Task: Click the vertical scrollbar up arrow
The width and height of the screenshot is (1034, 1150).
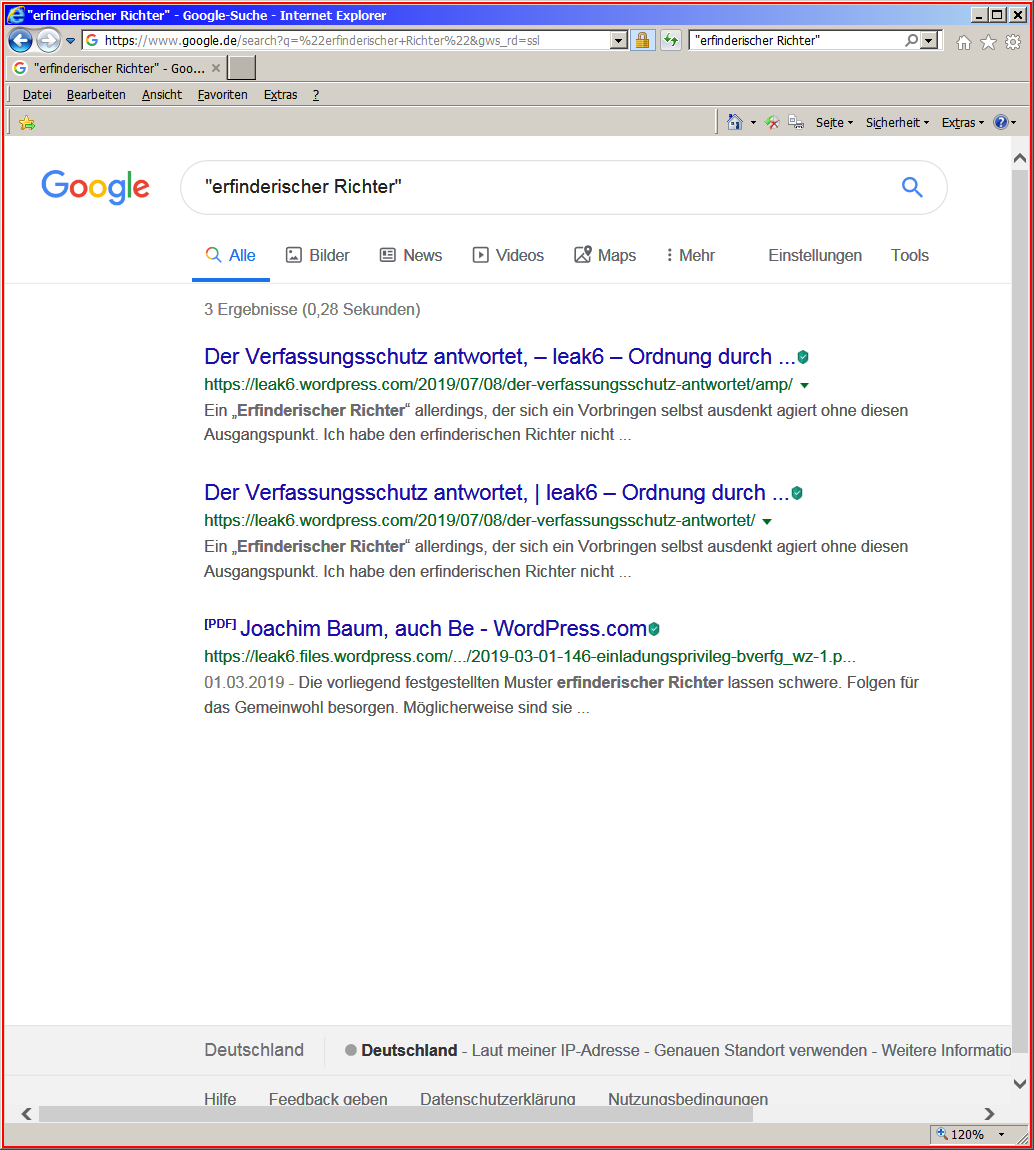Action: 1019,158
